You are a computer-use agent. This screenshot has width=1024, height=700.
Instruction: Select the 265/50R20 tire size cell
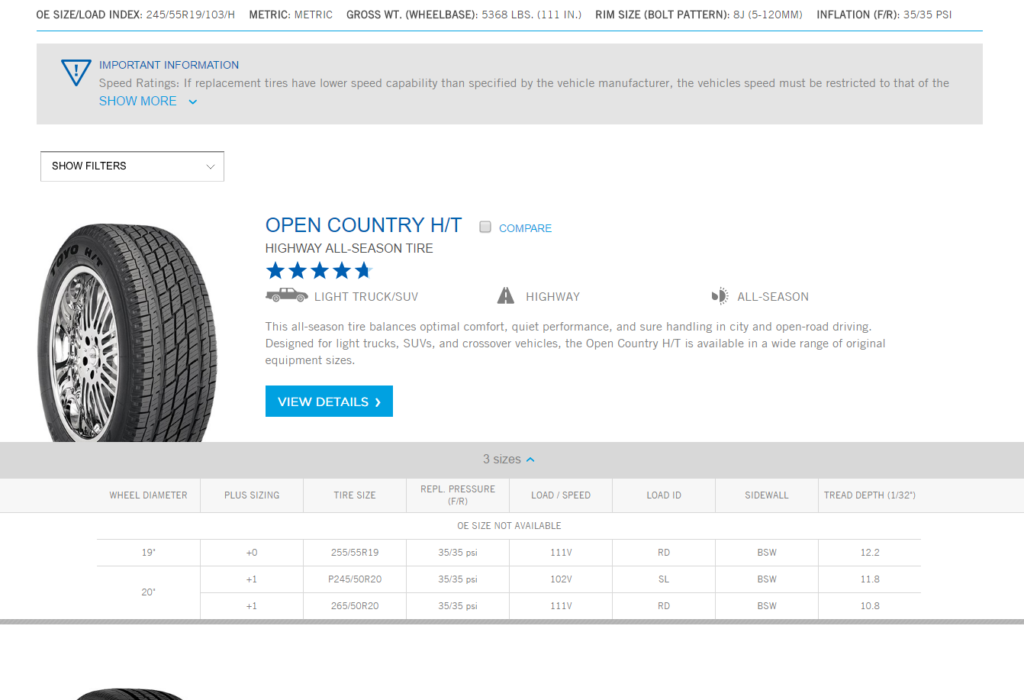355,606
